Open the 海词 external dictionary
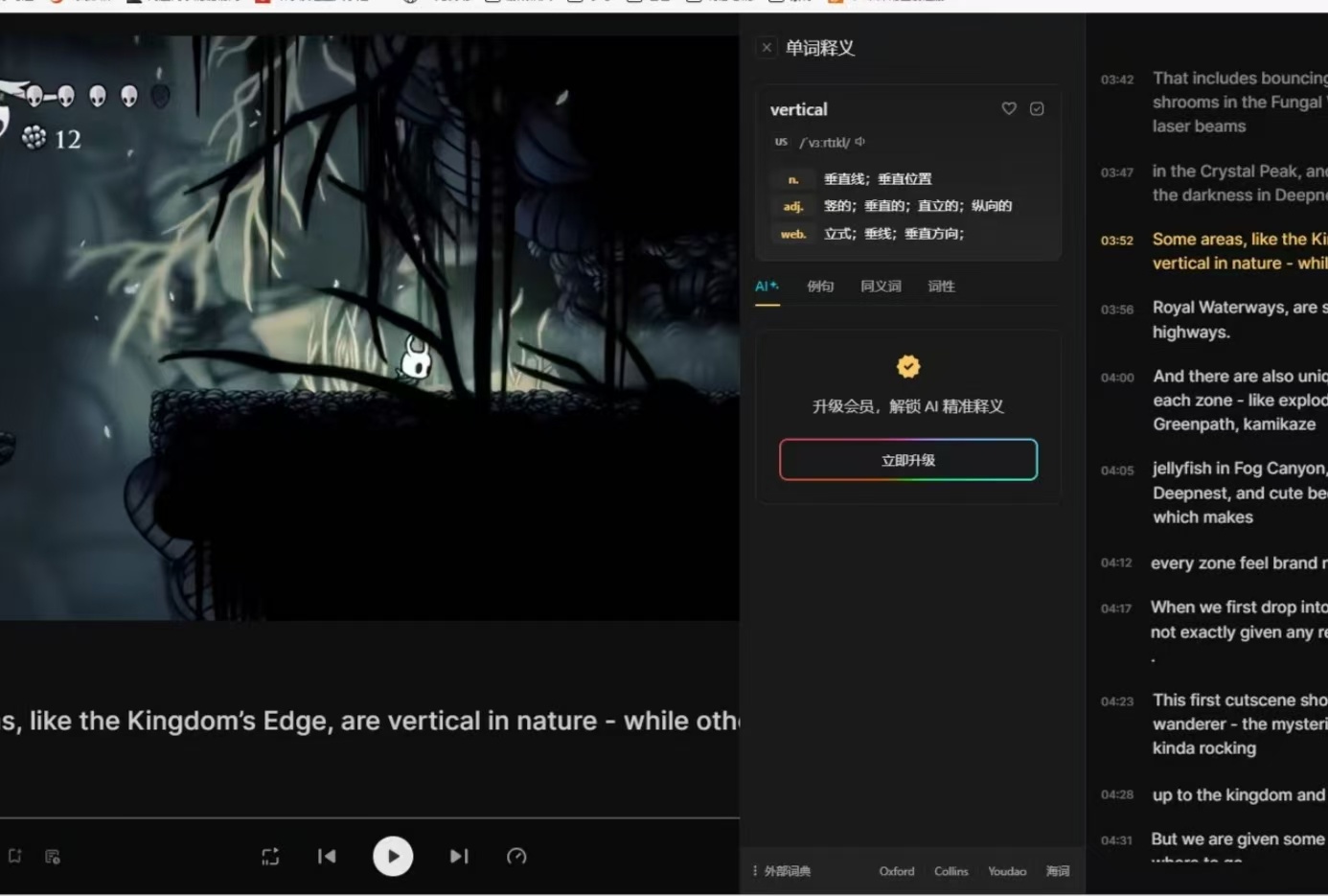 click(x=1058, y=871)
